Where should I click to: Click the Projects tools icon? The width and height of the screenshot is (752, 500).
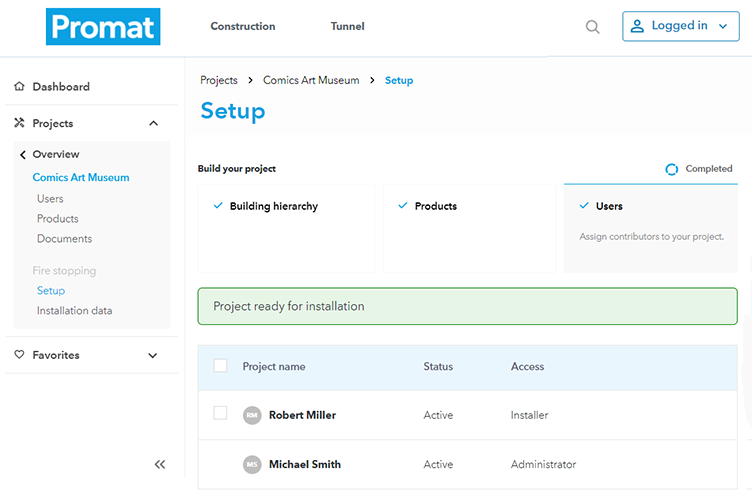click(x=19, y=123)
